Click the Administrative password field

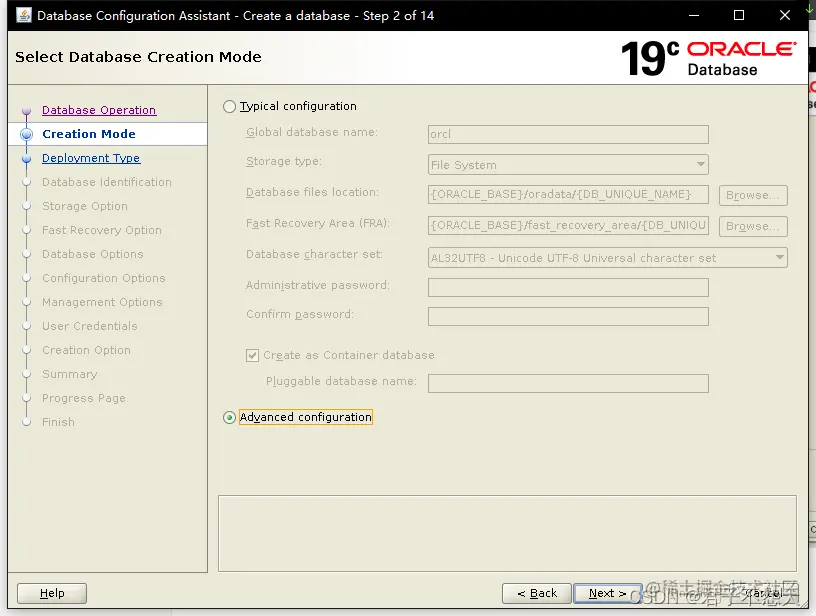click(x=568, y=287)
